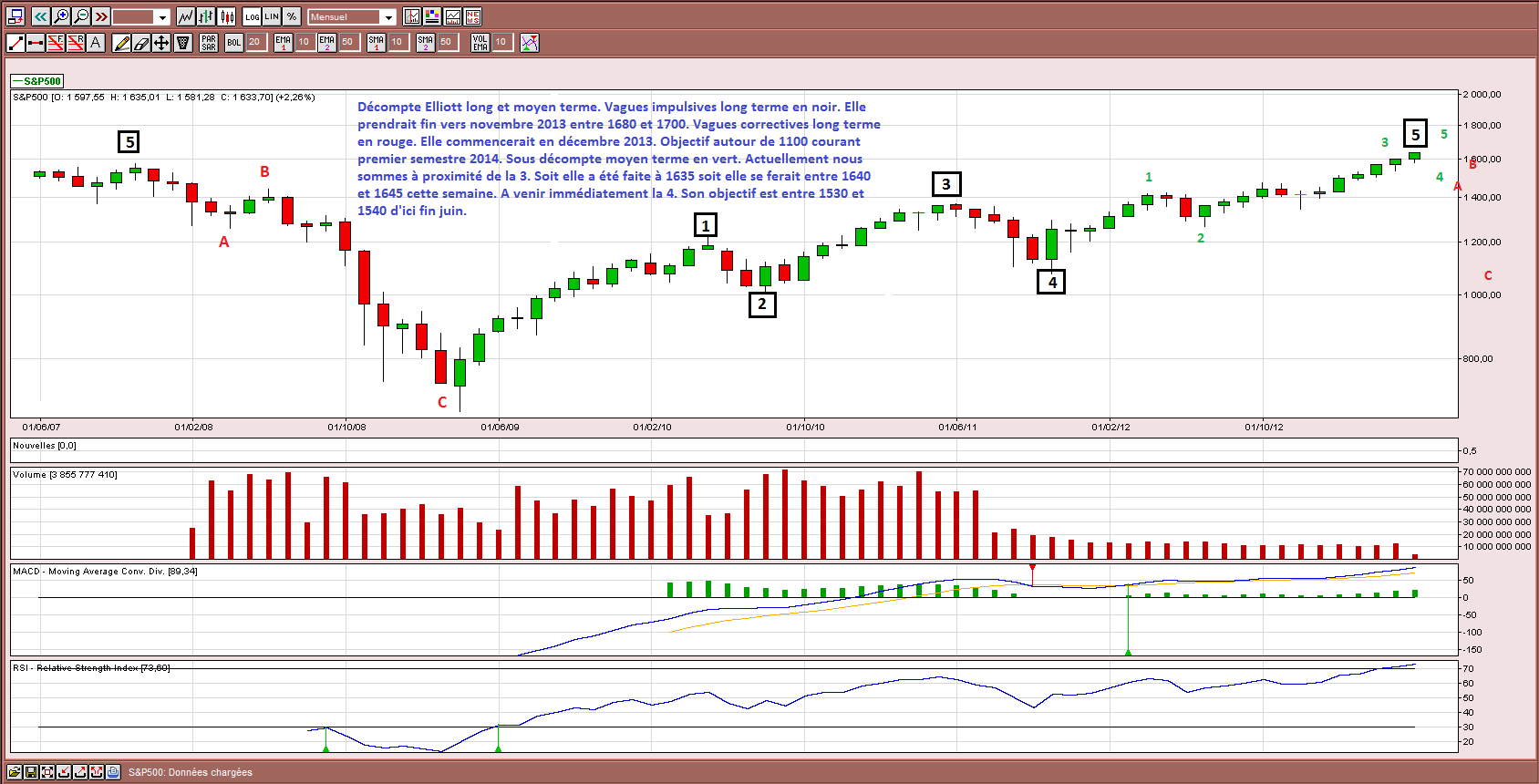Click the S&P500 OHLC quote header

click(x=164, y=97)
